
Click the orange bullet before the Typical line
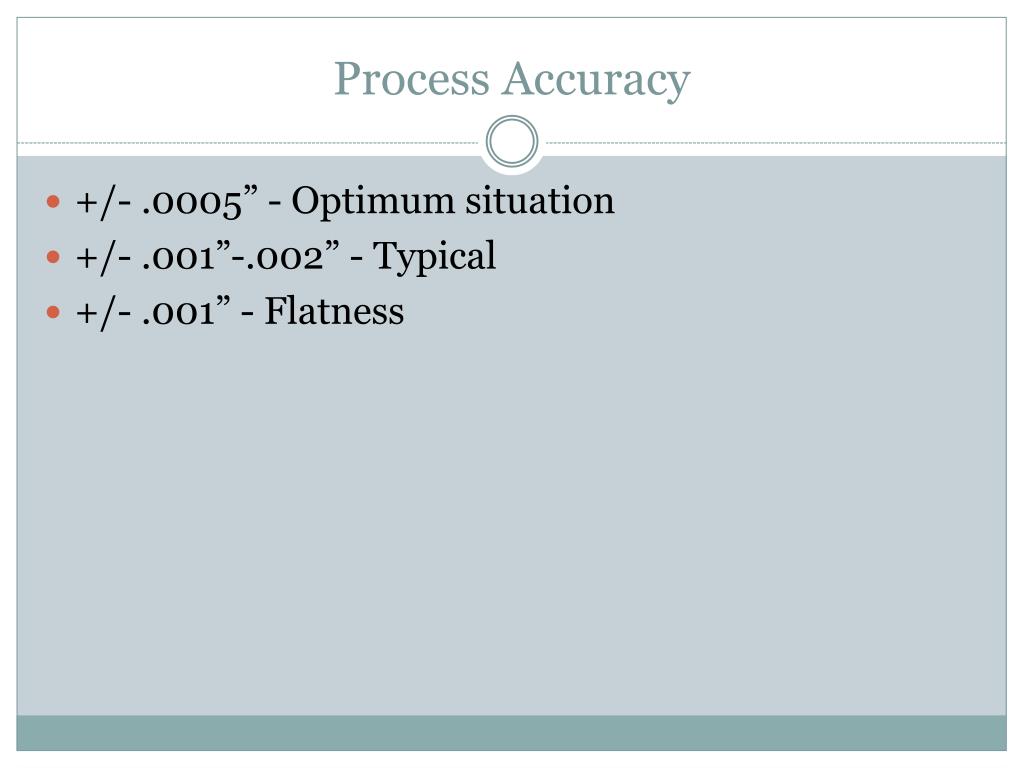(x=54, y=257)
